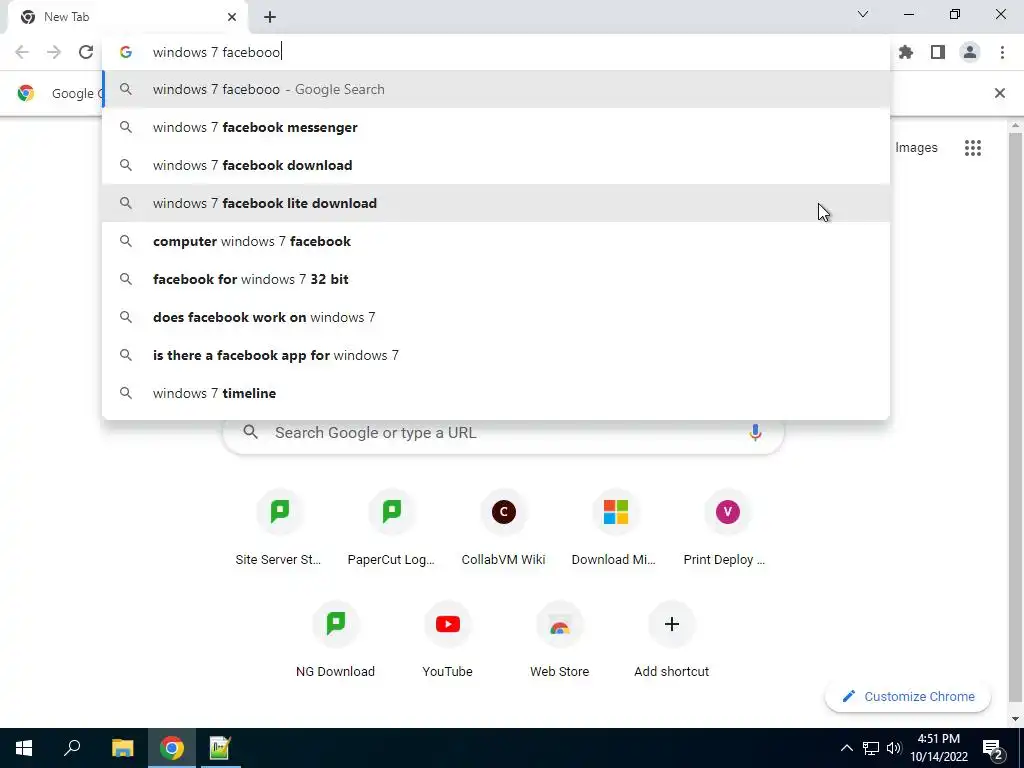The height and width of the screenshot is (768, 1024).
Task: Select 'windows 7 facebook lite download' suggestion
Action: [496, 203]
